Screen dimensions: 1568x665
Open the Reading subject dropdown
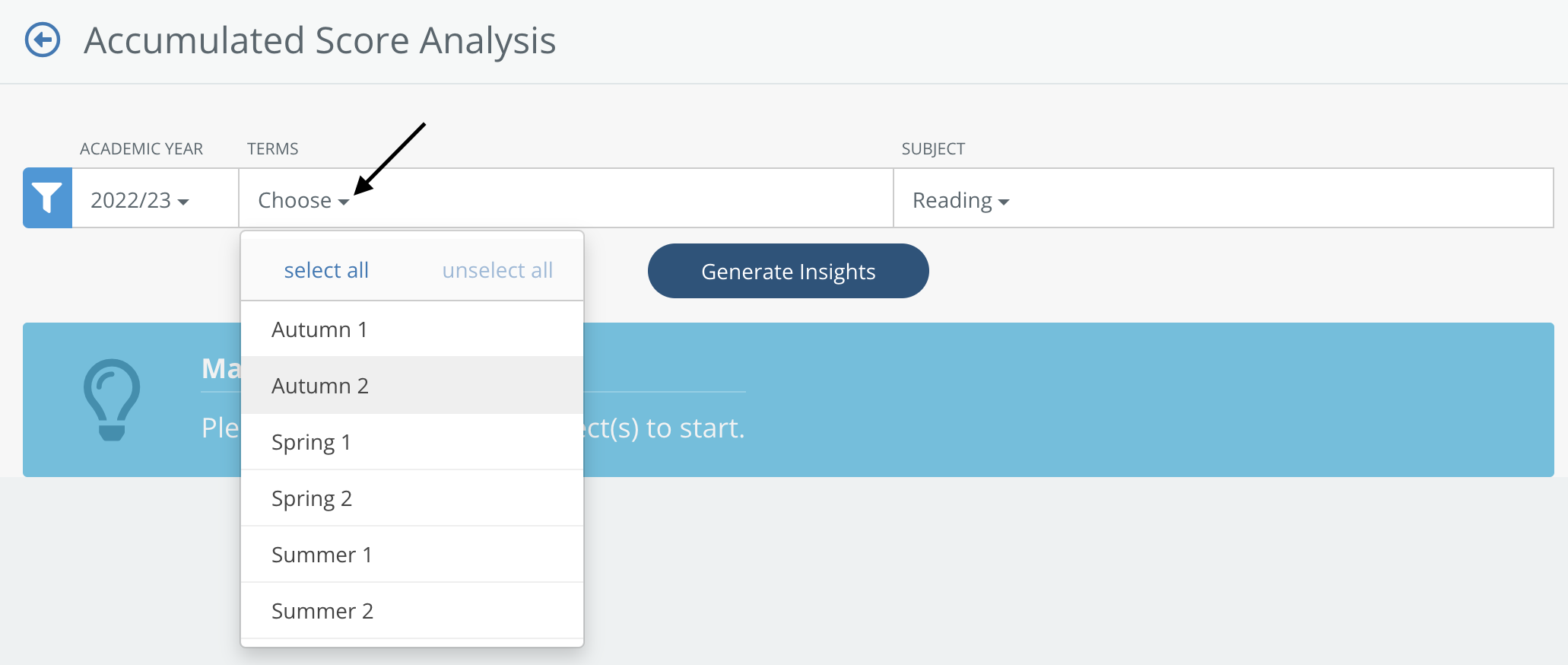tap(960, 200)
